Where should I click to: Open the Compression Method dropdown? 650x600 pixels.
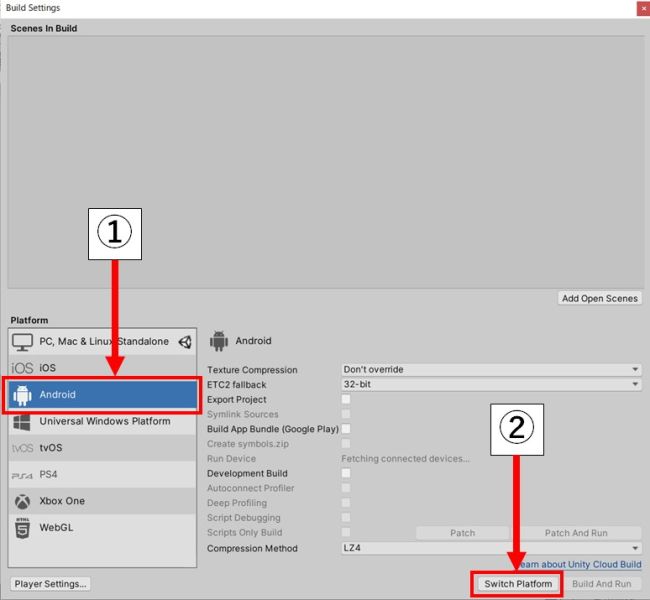click(x=491, y=548)
